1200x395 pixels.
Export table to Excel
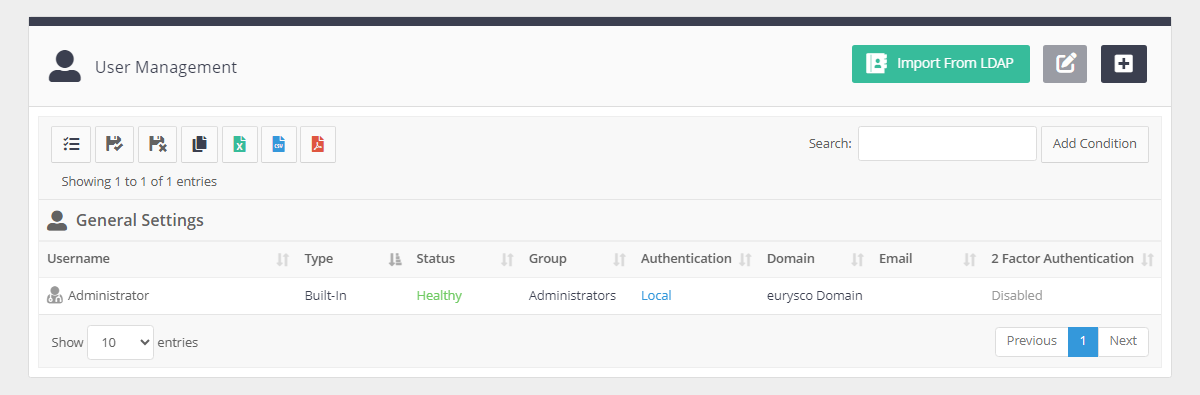pos(240,144)
